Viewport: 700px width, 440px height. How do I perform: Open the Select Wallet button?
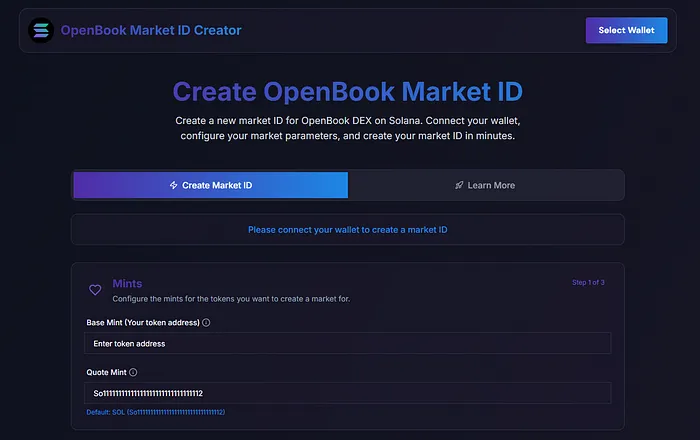tap(626, 30)
